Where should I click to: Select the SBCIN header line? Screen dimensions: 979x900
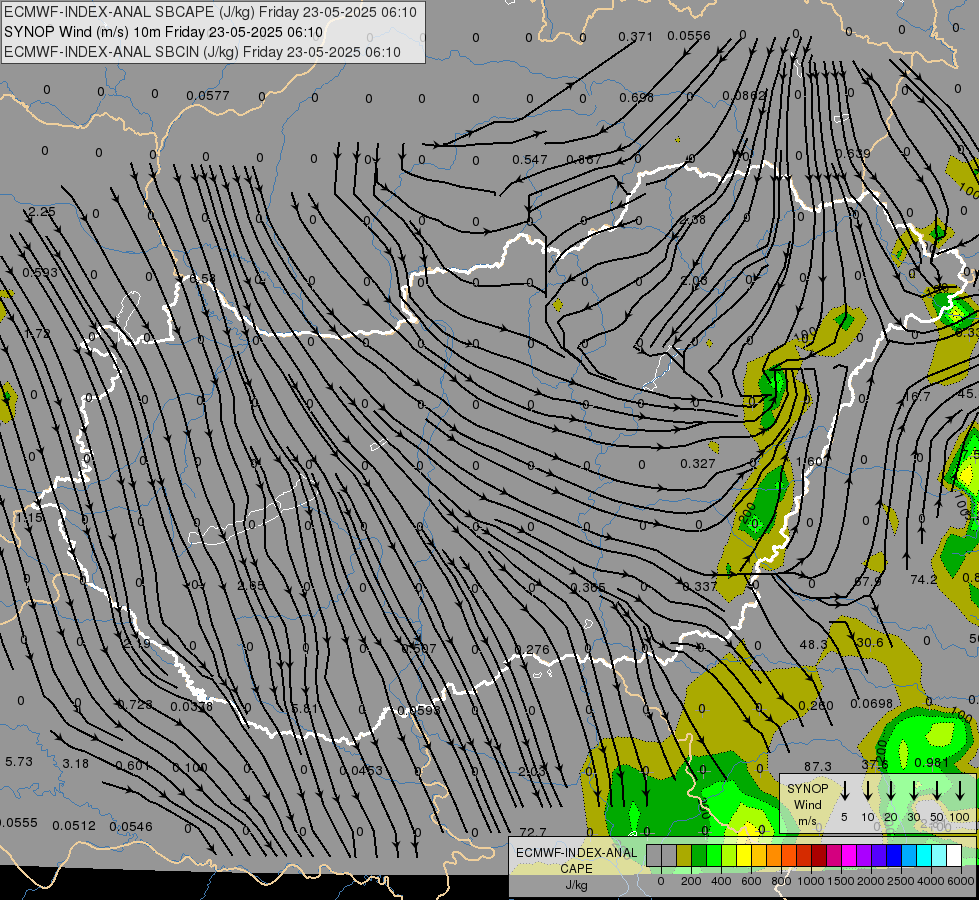coord(202,52)
